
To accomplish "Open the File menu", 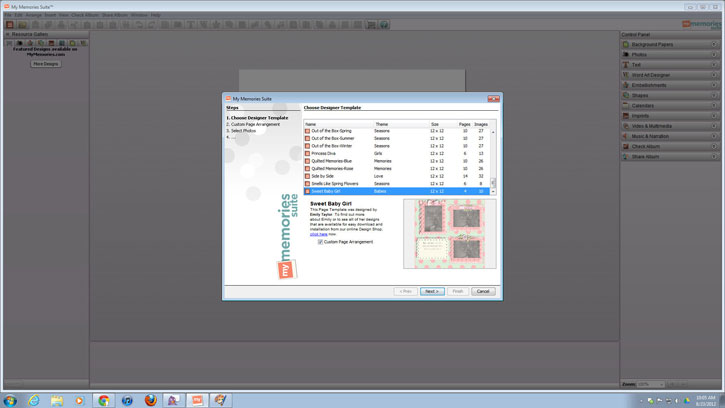I will [x=8, y=15].
